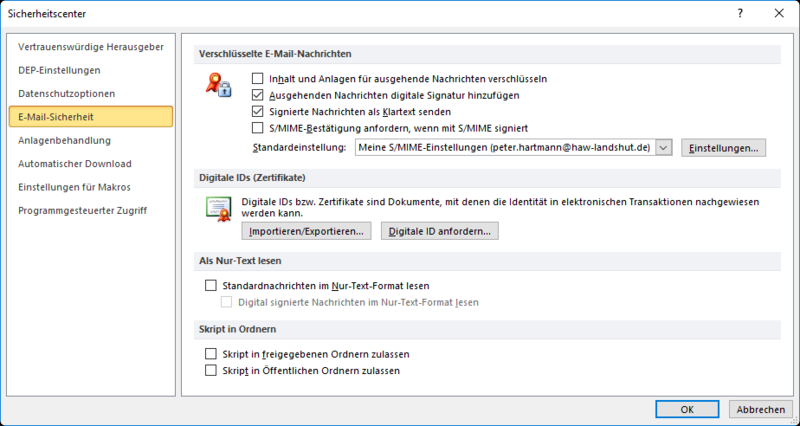Close the Sicherheitscenter dialog window
The width and height of the screenshot is (800, 426).
pos(778,13)
